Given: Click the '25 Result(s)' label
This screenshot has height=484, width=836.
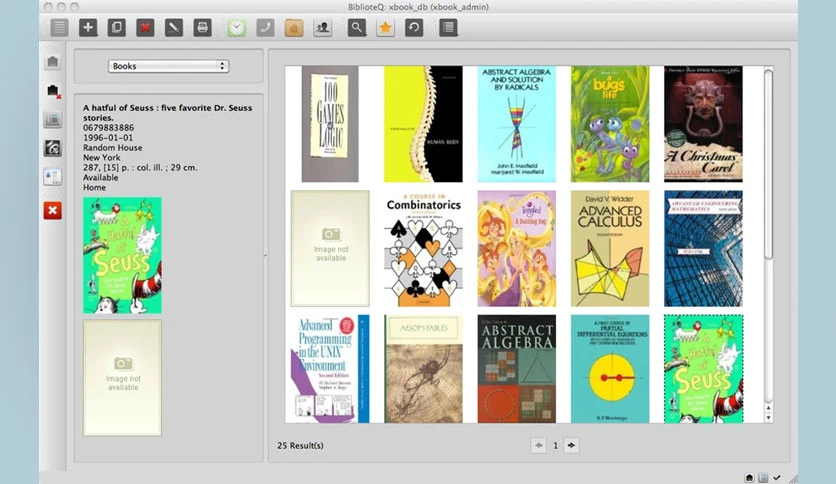Looking at the screenshot, I should tap(300, 446).
